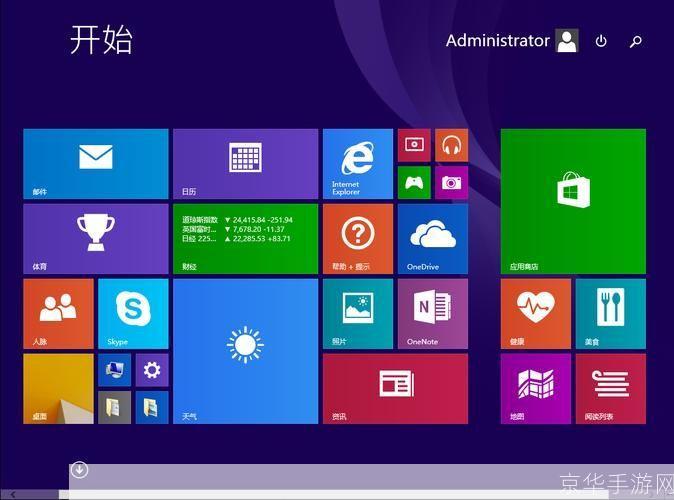Open the small Music headphones tile
Image resolution: width=674 pixels, height=500 pixels.
pyautogui.click(x=451, y=145)
